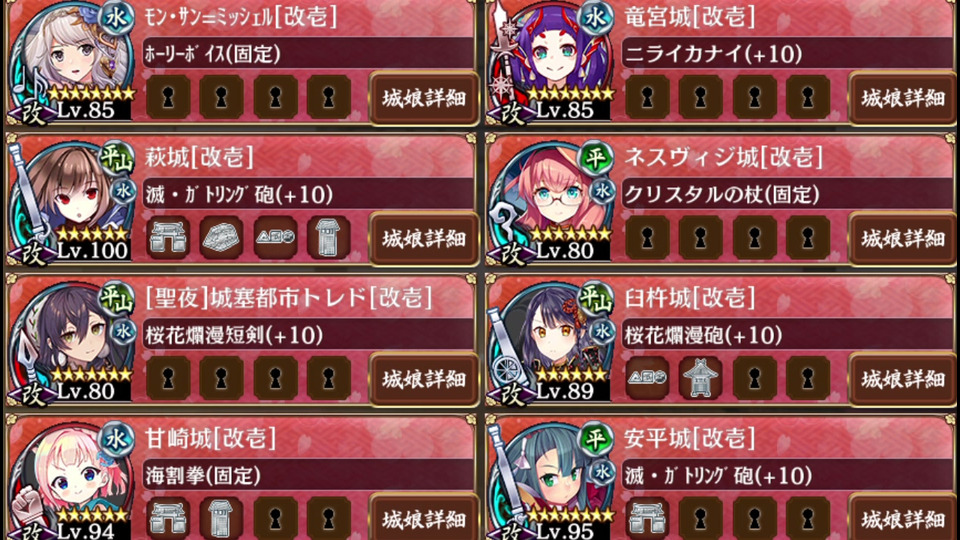Open 城娘詳細 for モン・サン=ミッシェル

point(424,99)
